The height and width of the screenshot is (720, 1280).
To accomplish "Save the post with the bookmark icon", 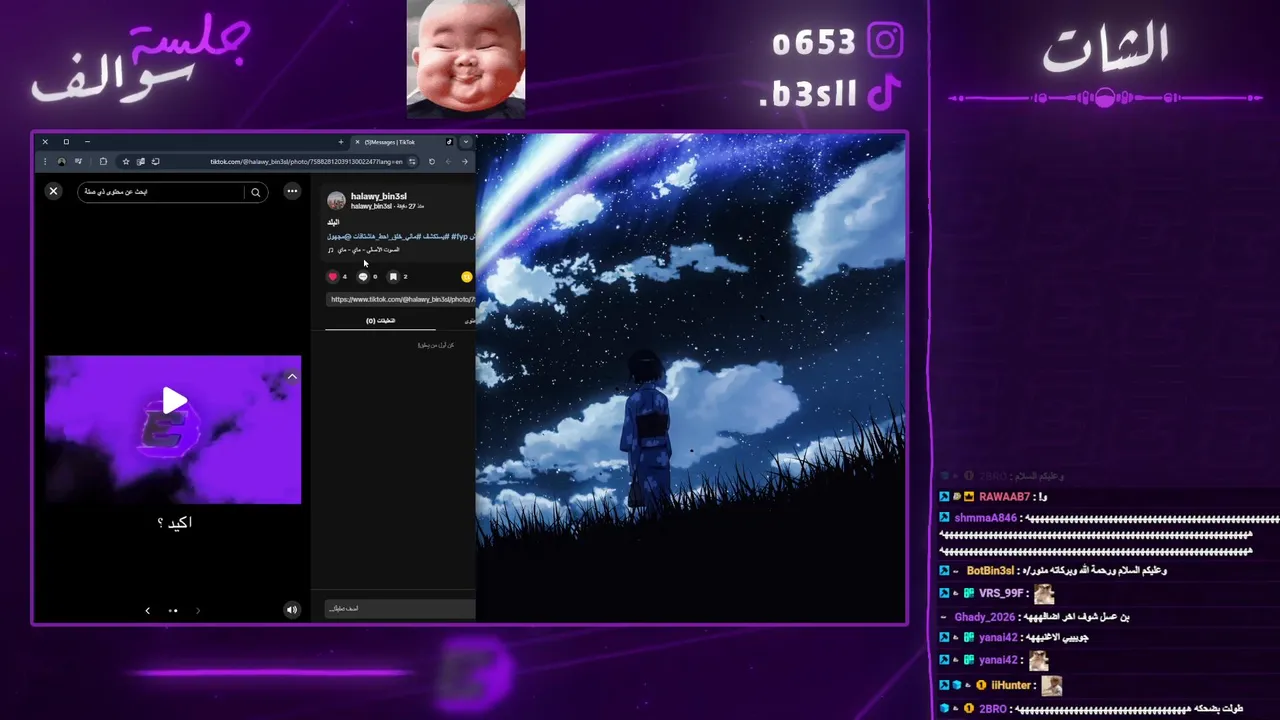I will (393, 277).
